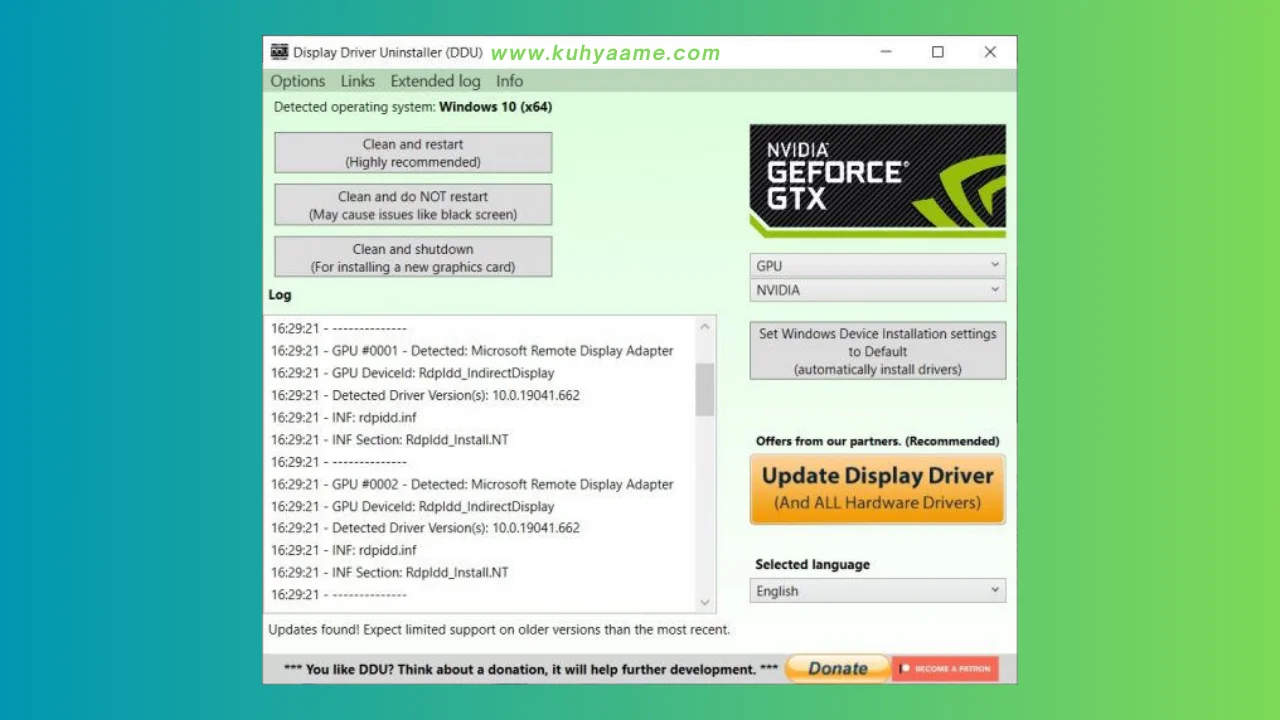This screenshot has height=720, width=1280.
Task: Click the 'Updates found!' status message
Action: (499, 630)
